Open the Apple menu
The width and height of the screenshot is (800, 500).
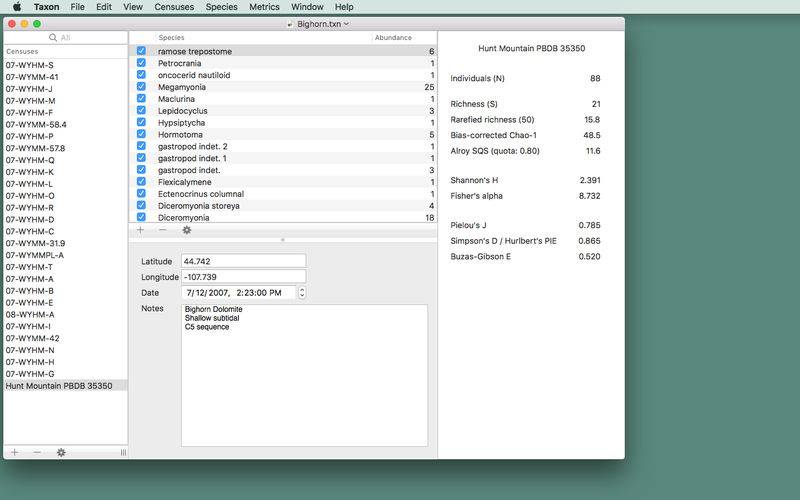pos(17,7)
